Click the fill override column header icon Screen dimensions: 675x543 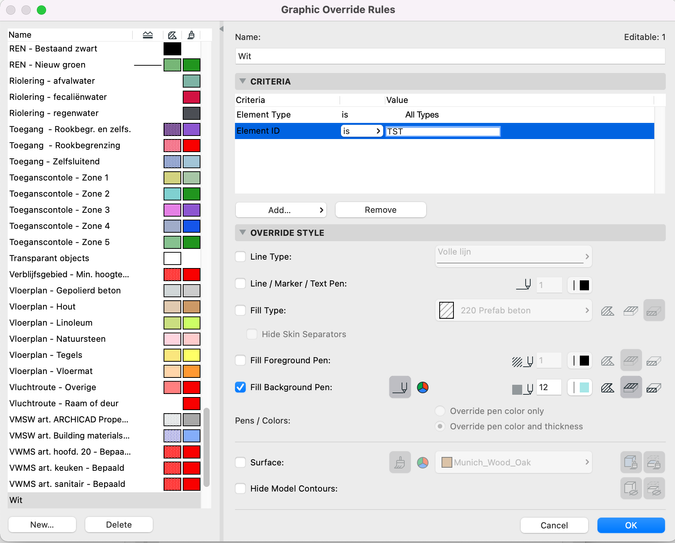coord(172,35)
